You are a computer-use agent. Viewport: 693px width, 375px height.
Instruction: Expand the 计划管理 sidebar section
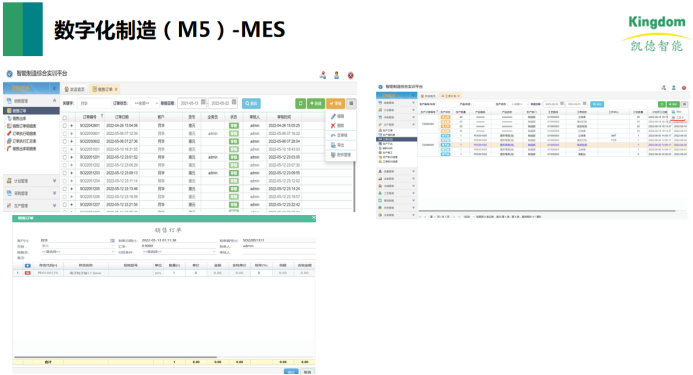point(31,181)
